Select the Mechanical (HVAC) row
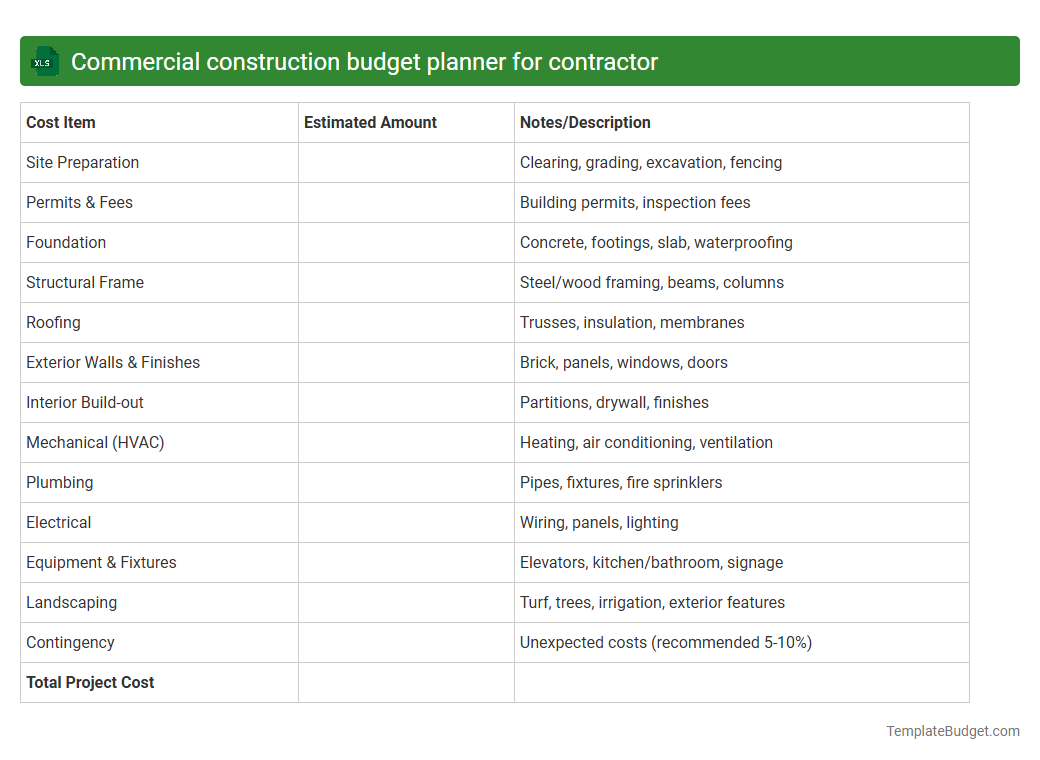The image size is (1040, 760). point(95,442)
